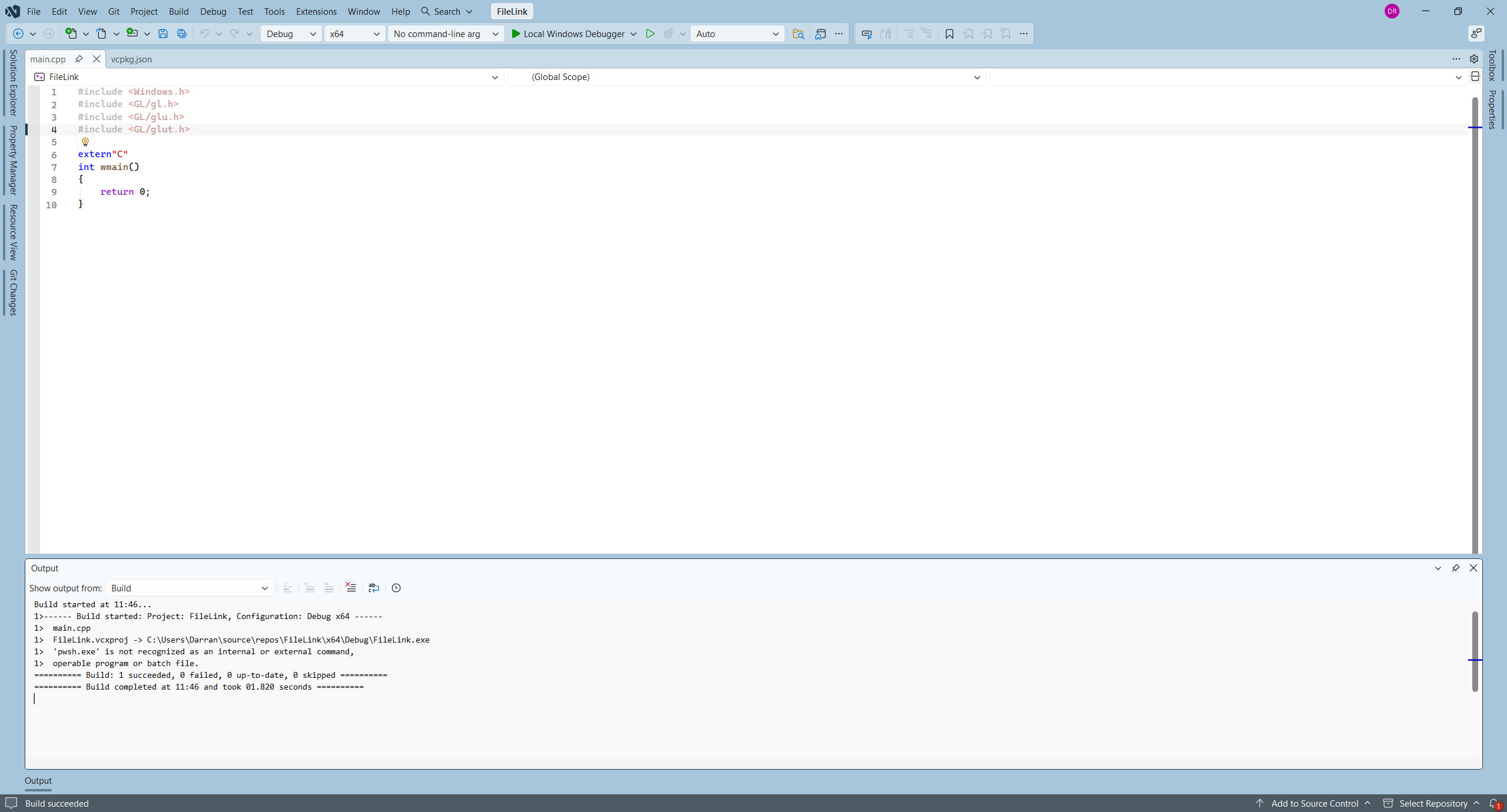
Task: Click the return 0; line in the code
Action: [125, 192]
